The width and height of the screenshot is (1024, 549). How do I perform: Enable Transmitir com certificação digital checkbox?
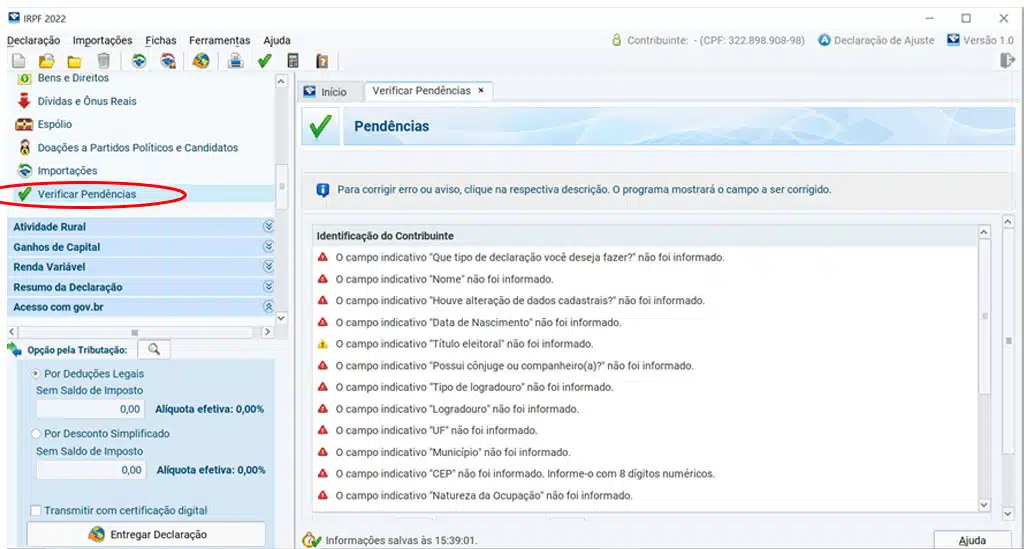(36, 511)
